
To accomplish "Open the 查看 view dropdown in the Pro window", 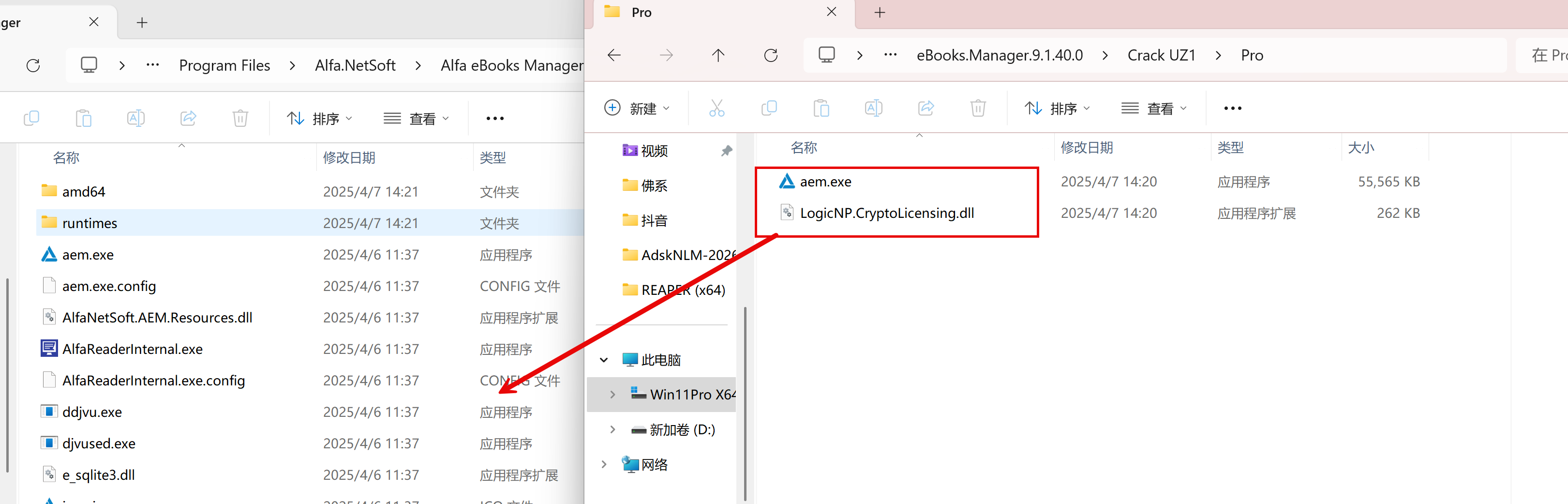I will pyautogui.click(x=1153, y=108).
